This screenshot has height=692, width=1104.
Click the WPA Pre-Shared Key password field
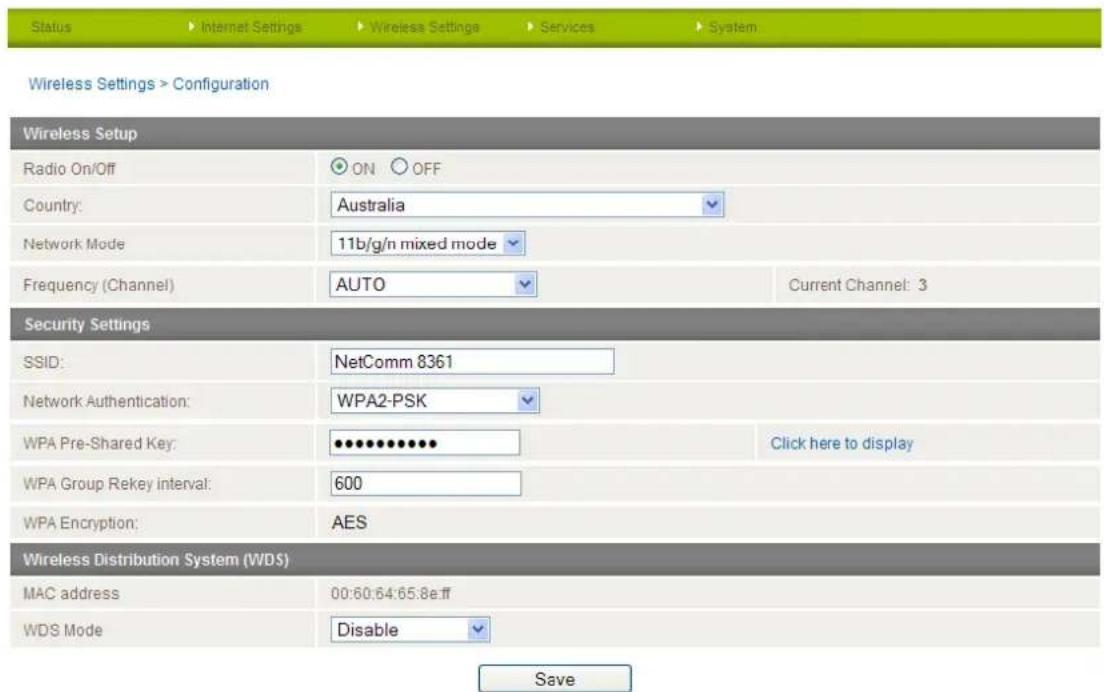(x=425, y=443)
